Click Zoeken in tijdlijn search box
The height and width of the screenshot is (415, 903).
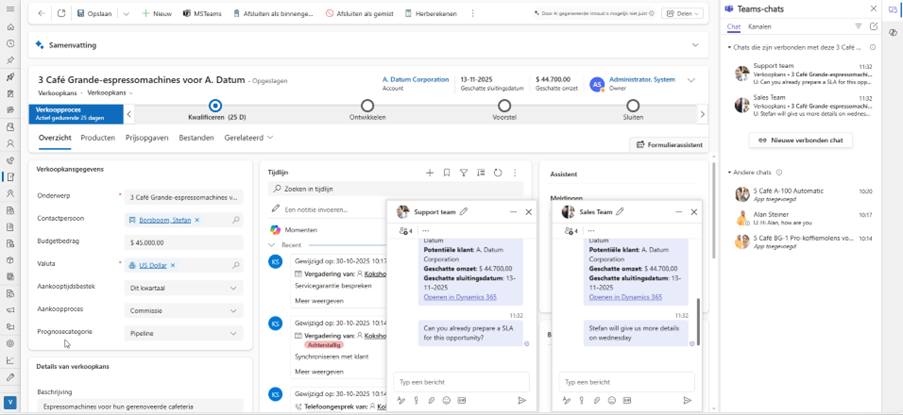click(396, 188)
